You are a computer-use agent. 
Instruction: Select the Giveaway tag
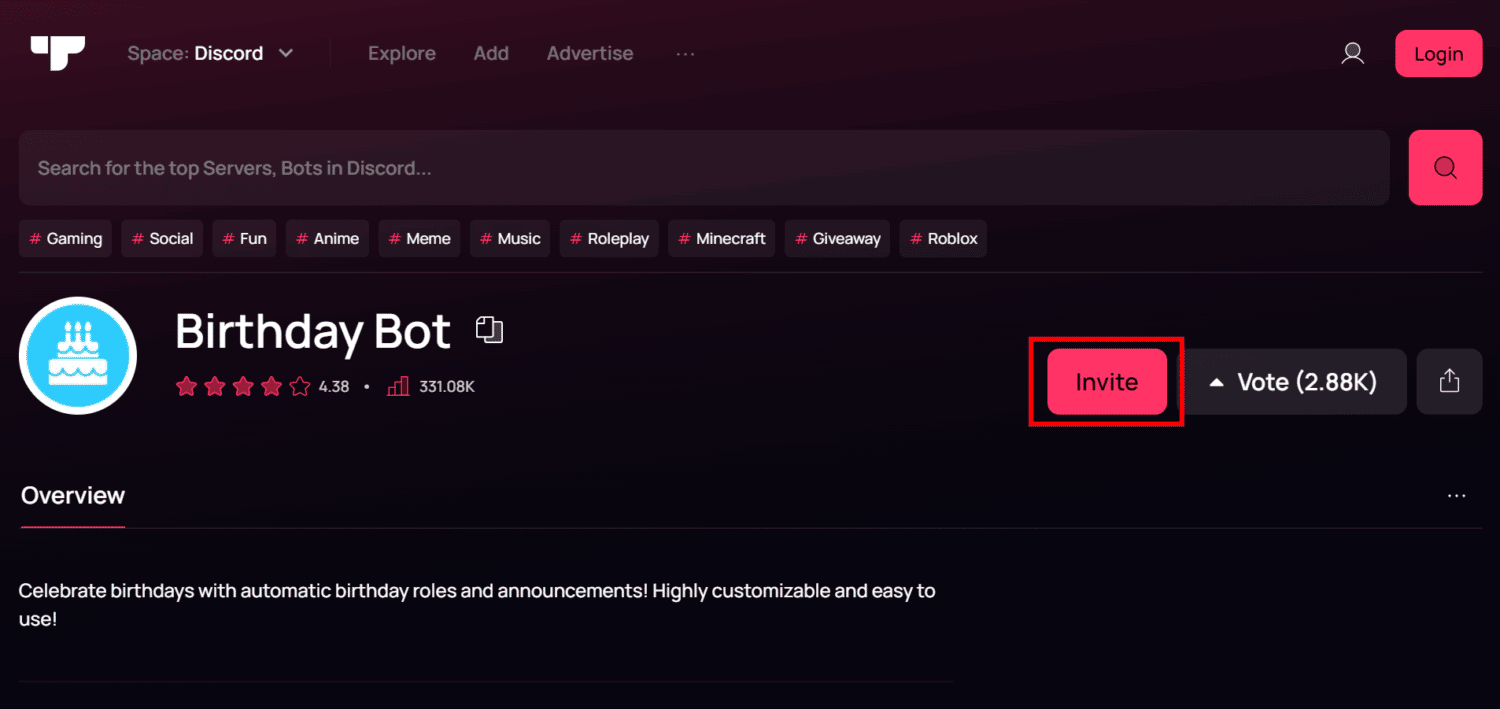pos(837,239)
